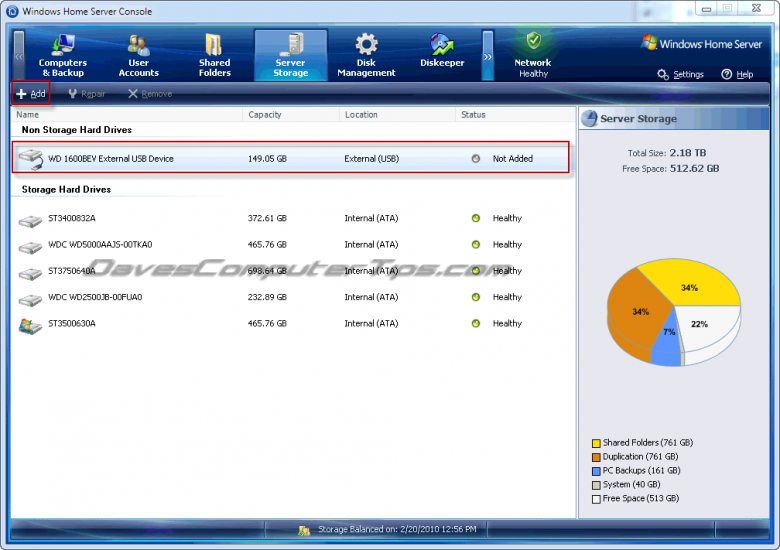Click the Add button in toolbar

[x=31, y=94]
